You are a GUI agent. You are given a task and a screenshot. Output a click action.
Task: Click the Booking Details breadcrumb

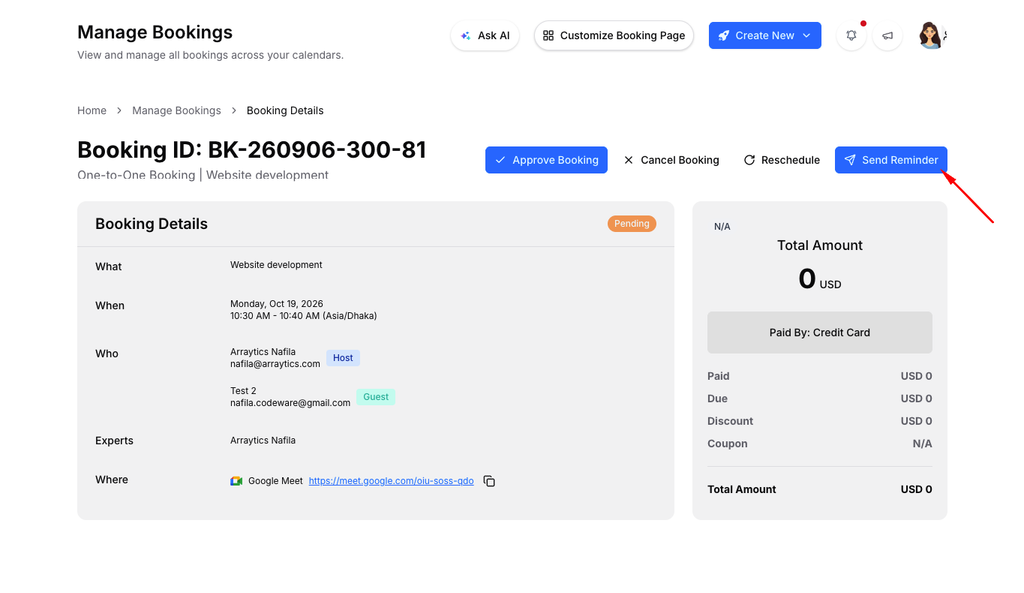(x=285, y=110)
